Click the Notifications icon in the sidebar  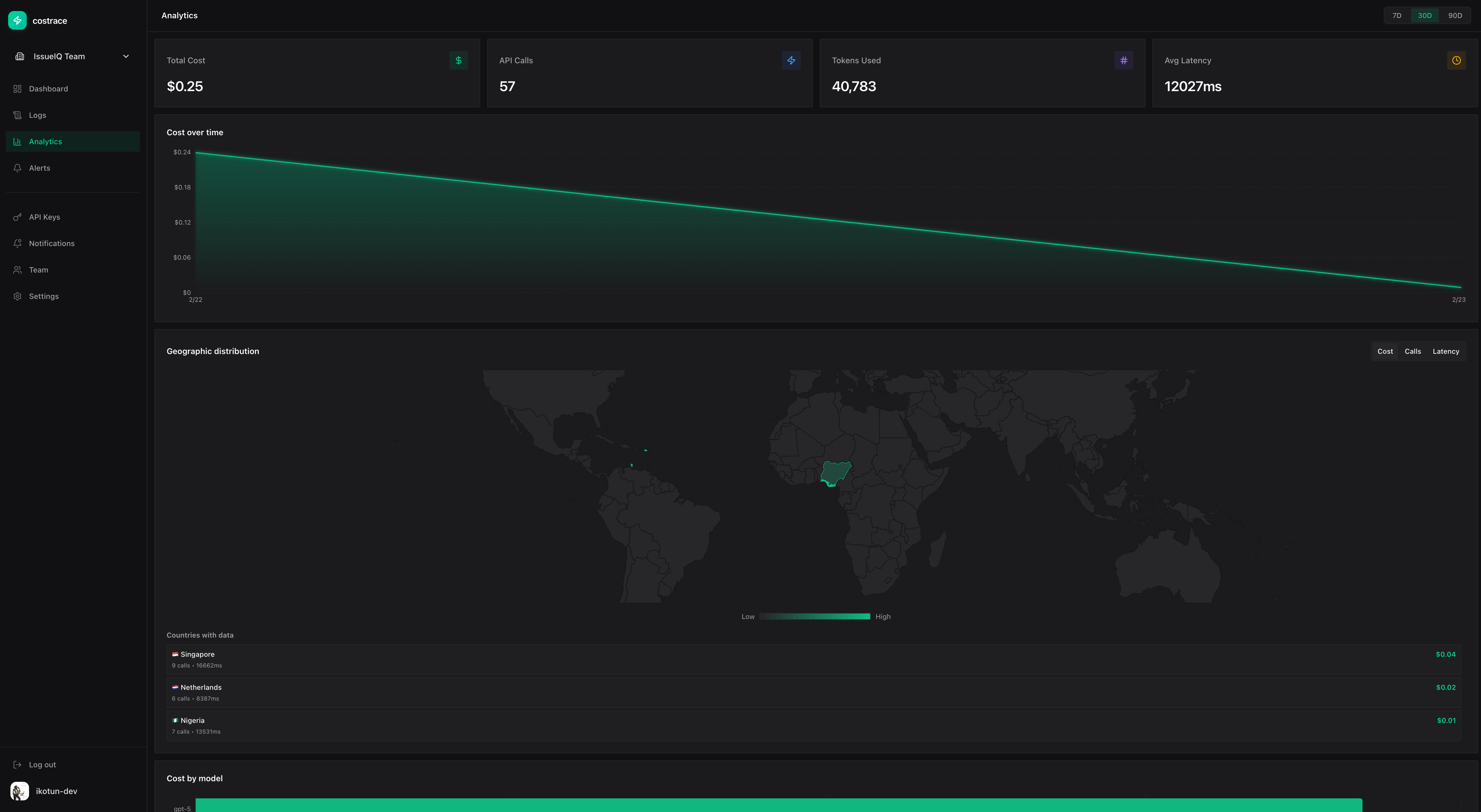coord(17,243)
